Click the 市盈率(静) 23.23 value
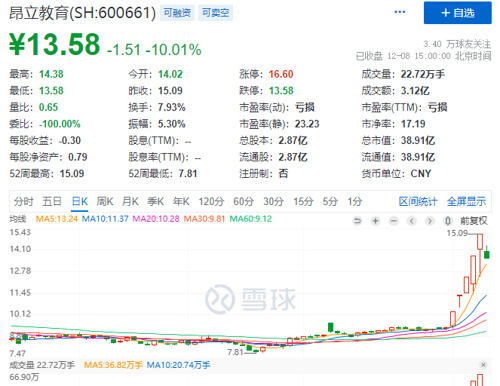This screenshot has width=500, height=386. [x=307, y=124]
